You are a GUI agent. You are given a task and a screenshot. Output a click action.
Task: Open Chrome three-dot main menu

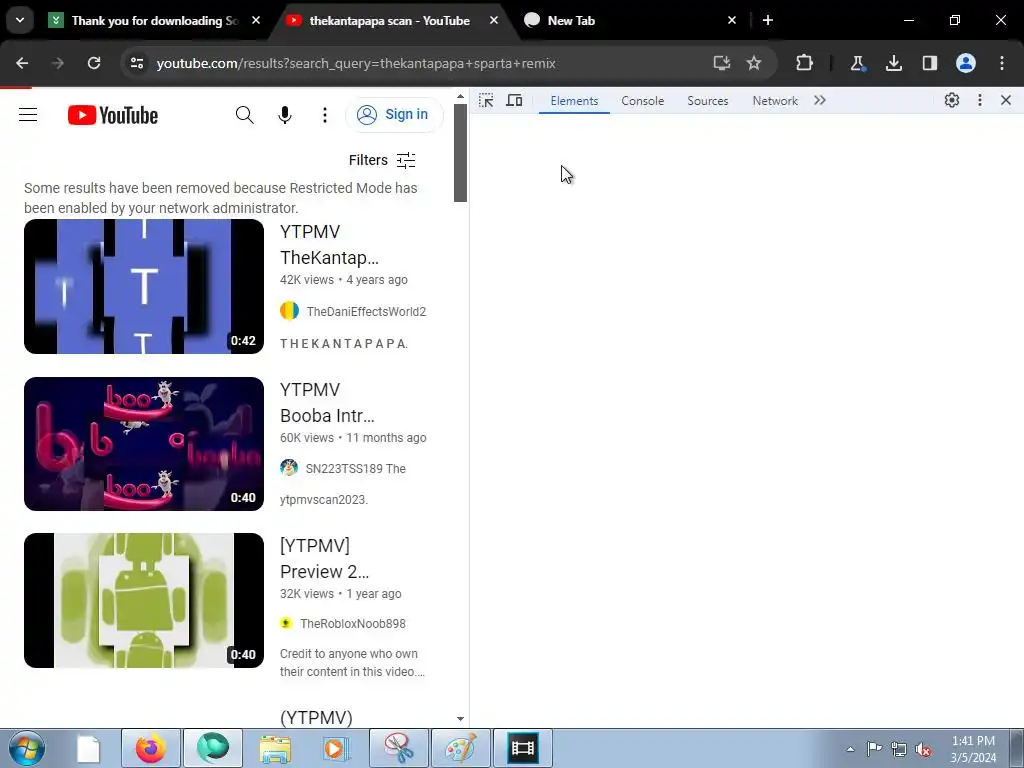(1002, 63)
